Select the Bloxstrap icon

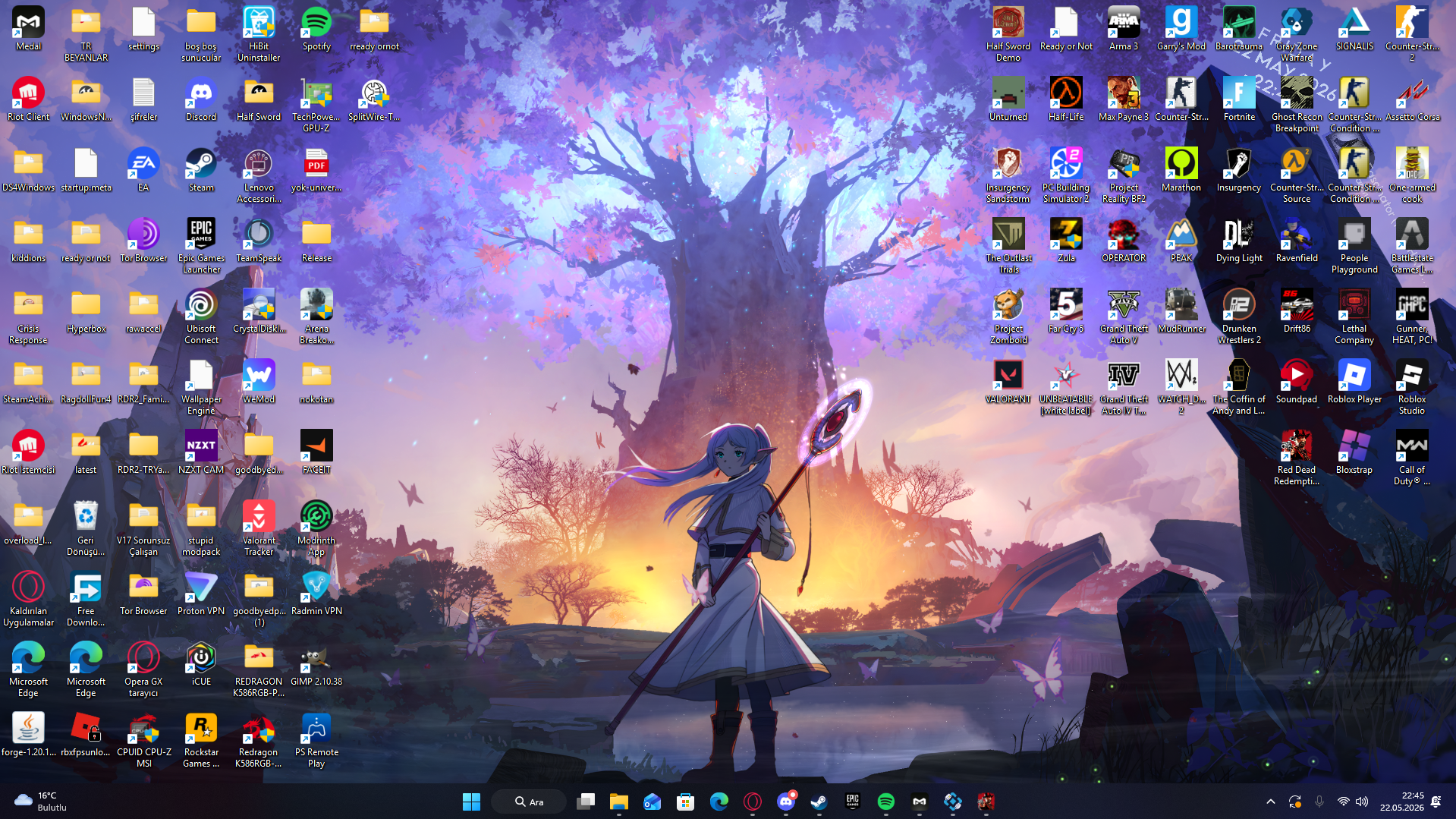click(1354, 452)
